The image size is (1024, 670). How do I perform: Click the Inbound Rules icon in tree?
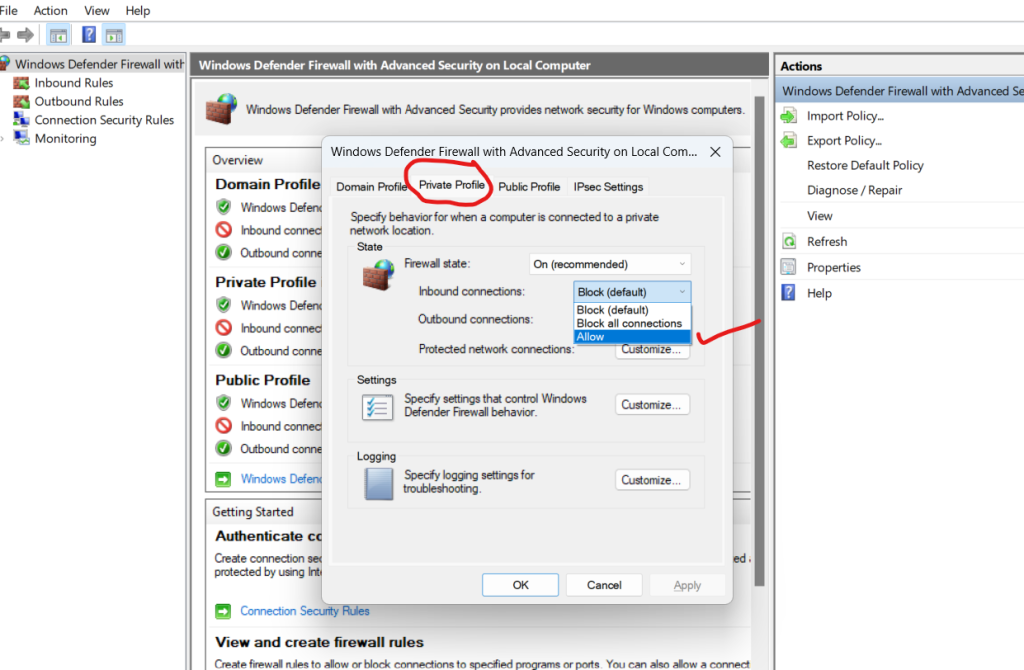coord(22,83)
